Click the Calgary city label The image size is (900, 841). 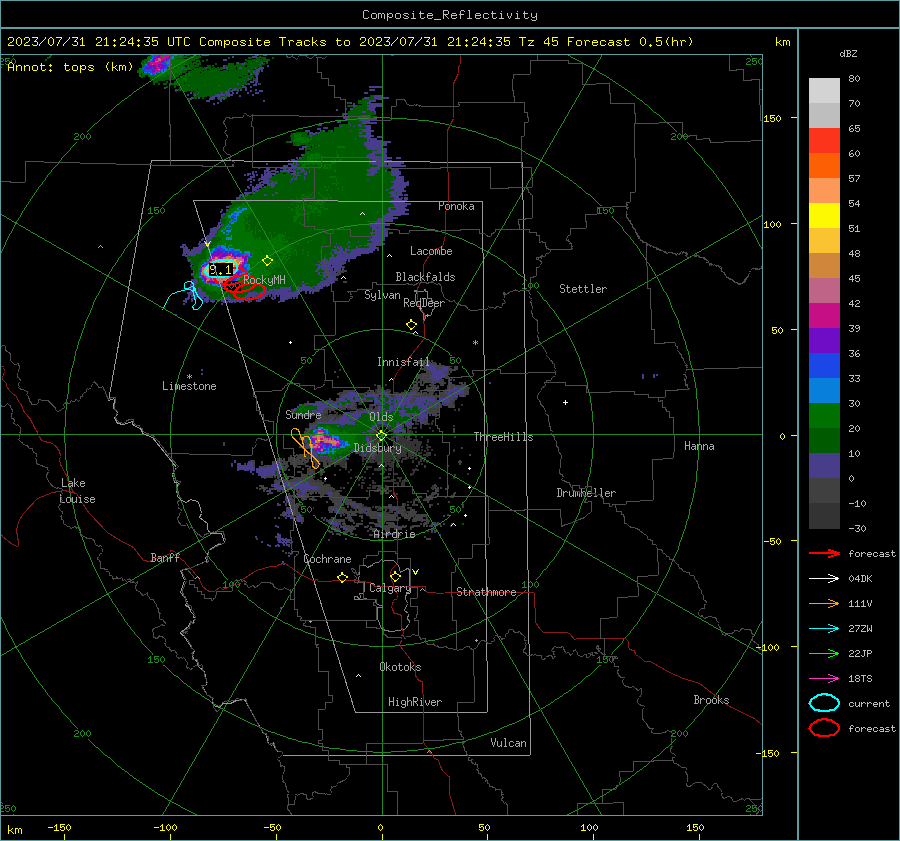pyautogui.click(x=390, y=588)
